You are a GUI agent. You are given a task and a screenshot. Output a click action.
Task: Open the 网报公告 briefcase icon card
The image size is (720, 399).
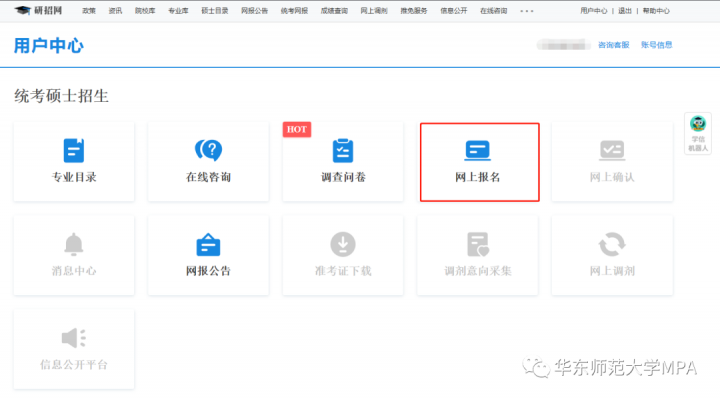tap(208, 255)
